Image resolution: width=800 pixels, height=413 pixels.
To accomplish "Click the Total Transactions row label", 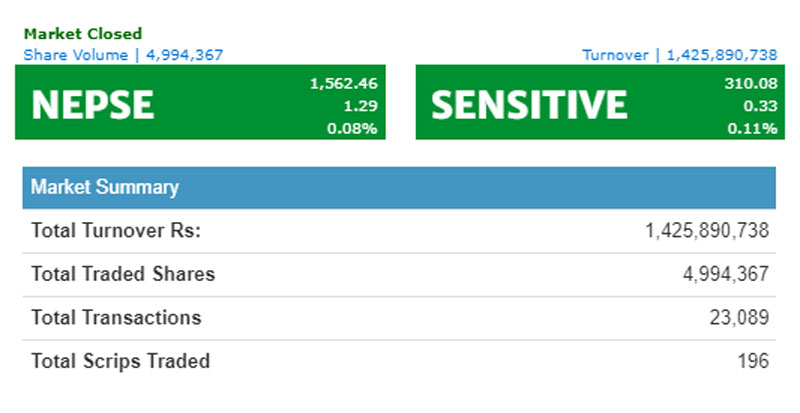I will [116, 318].
